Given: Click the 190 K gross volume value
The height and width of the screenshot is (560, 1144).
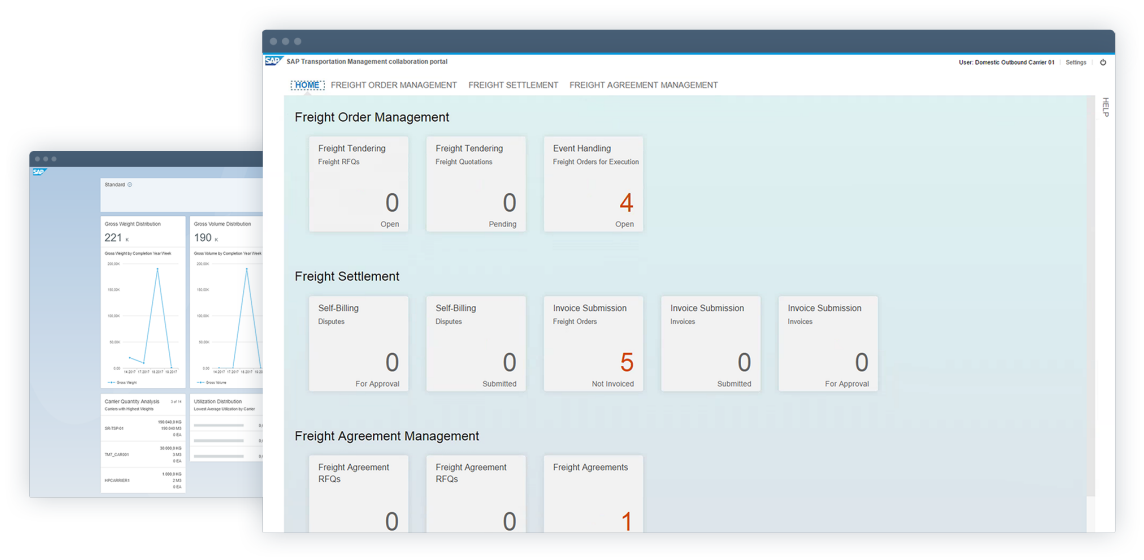Looking at the screenshot, I should coord(206,238).
